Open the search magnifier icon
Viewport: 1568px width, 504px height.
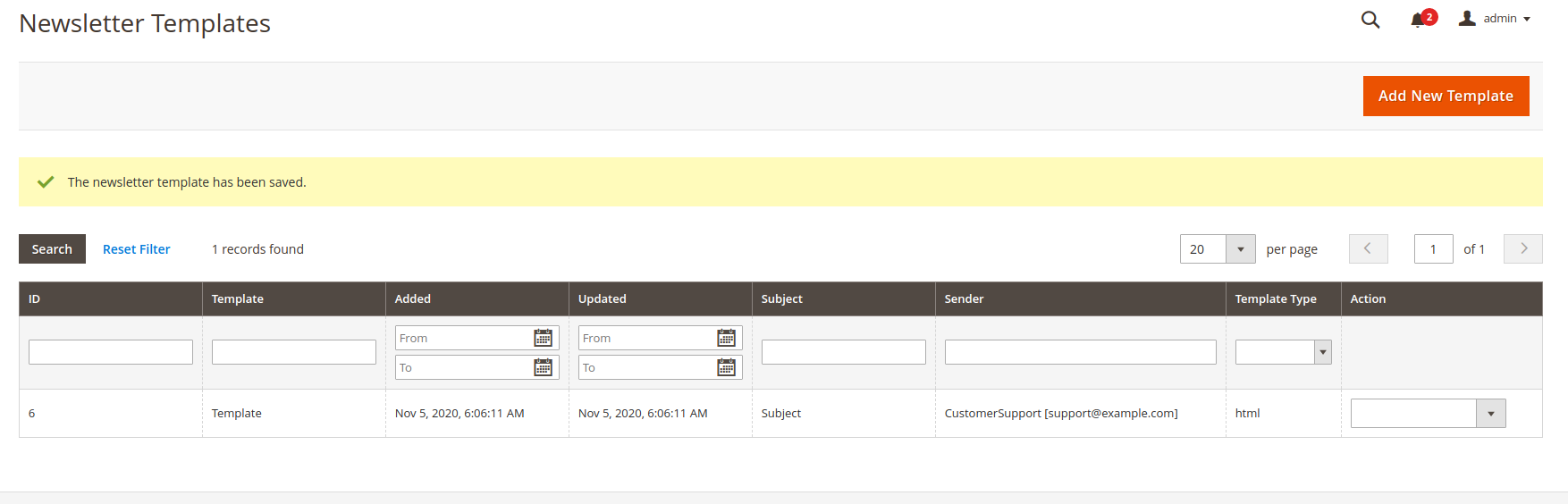[1370, 20]
